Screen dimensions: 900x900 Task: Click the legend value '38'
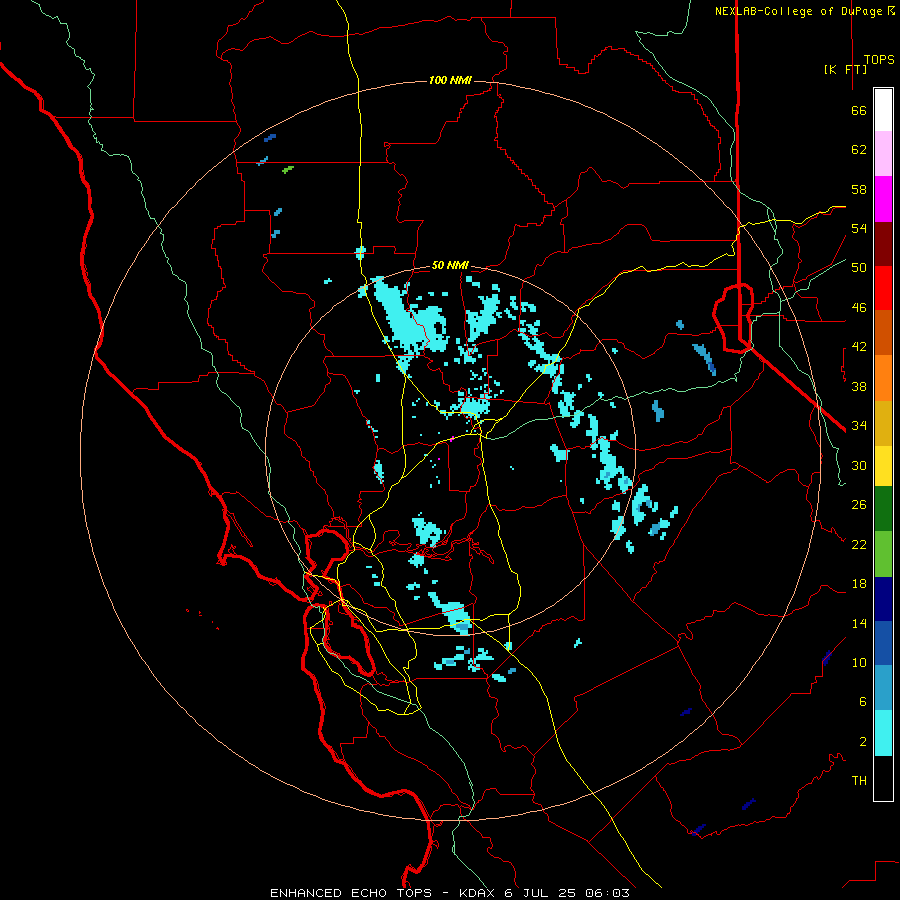859,386
